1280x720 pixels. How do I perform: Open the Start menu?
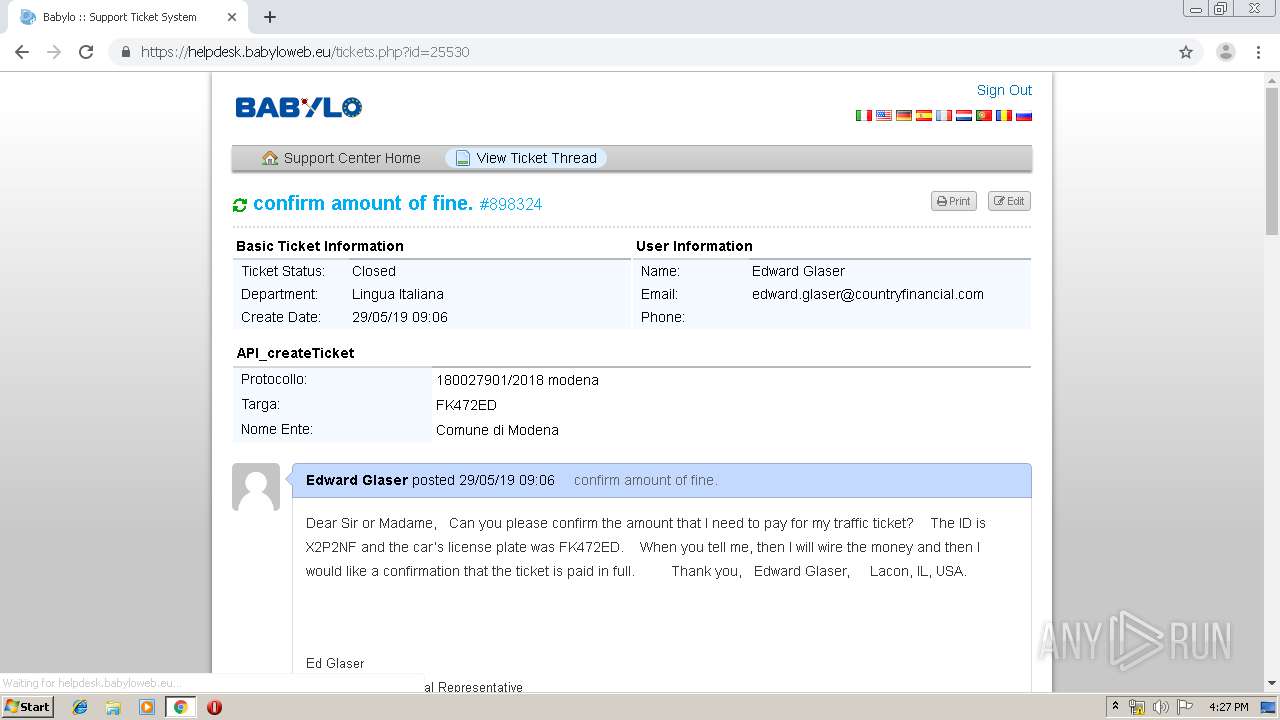coord(27,707)
